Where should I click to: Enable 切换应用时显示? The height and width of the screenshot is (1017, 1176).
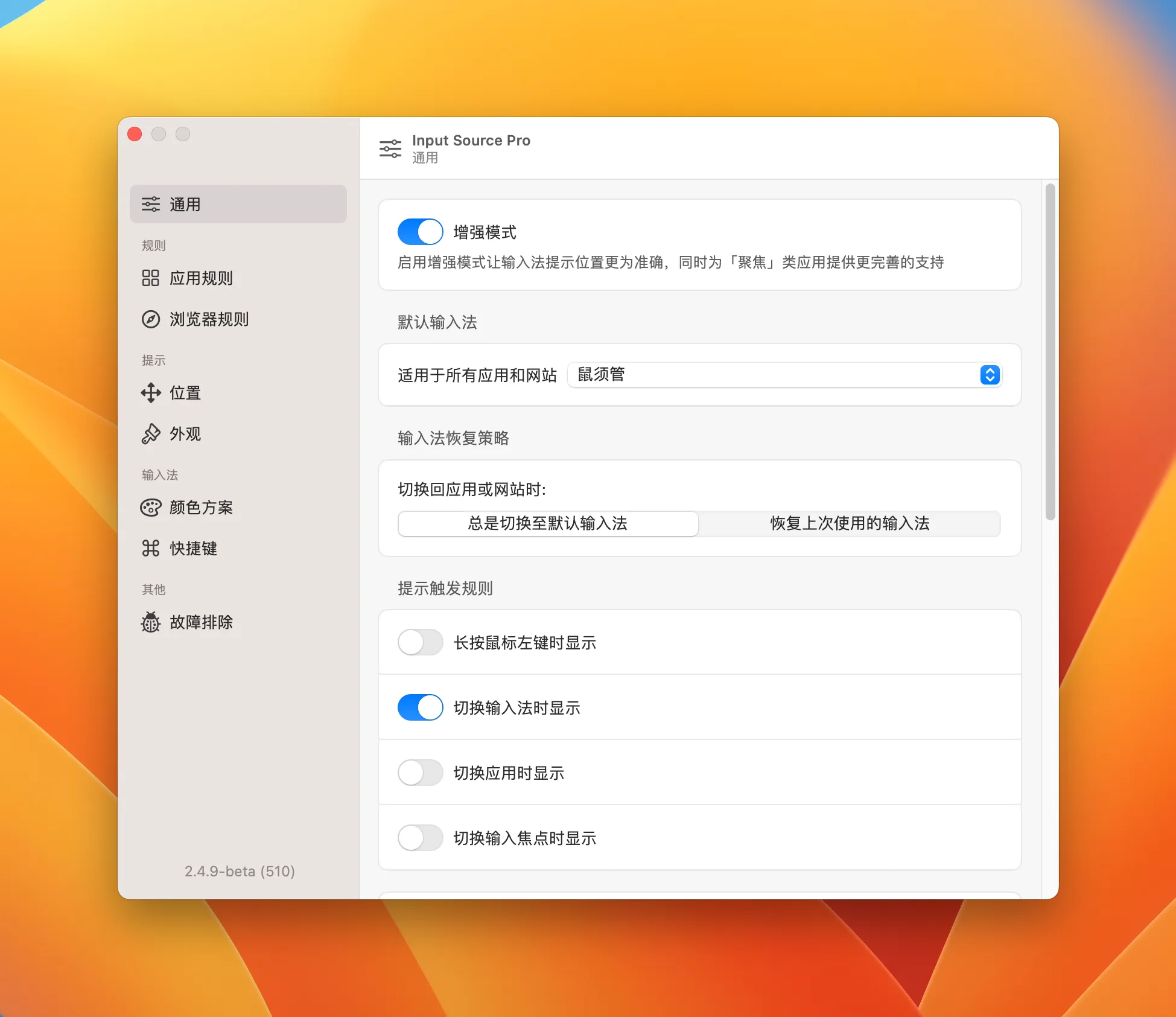420,773
